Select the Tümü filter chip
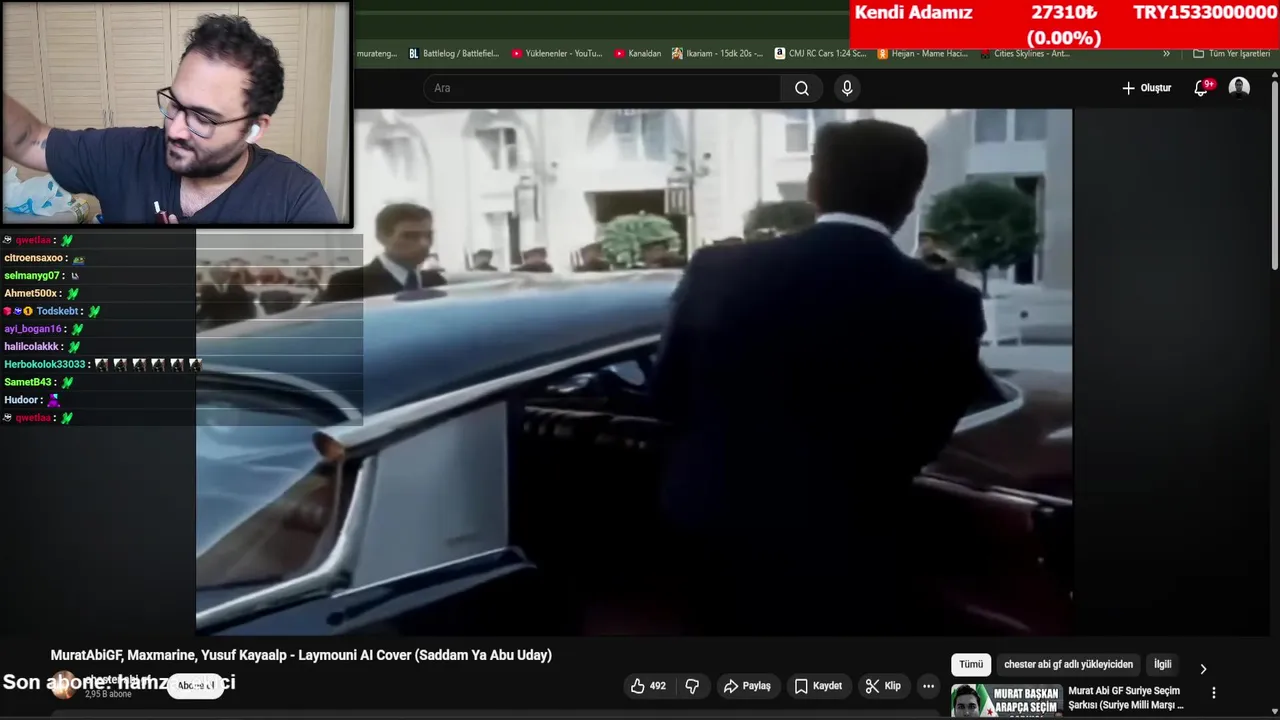 click(x=971, y=664)
